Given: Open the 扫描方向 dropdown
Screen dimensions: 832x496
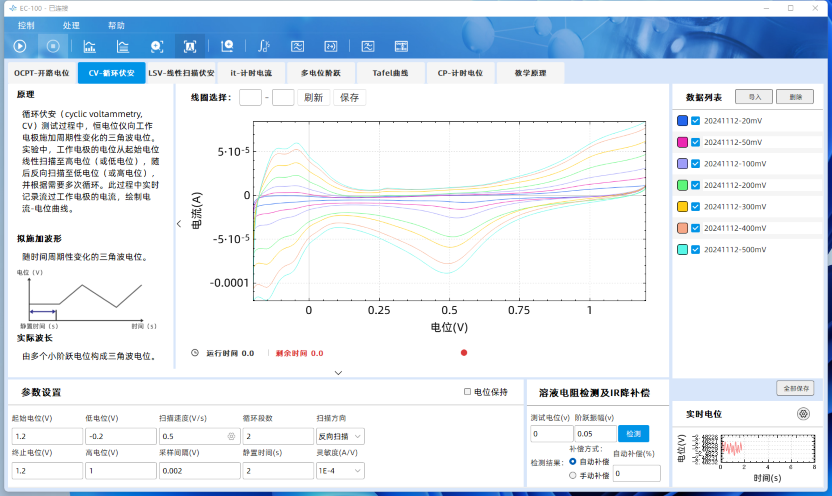Looking at the screenshot, I should (x=340, y=436).
